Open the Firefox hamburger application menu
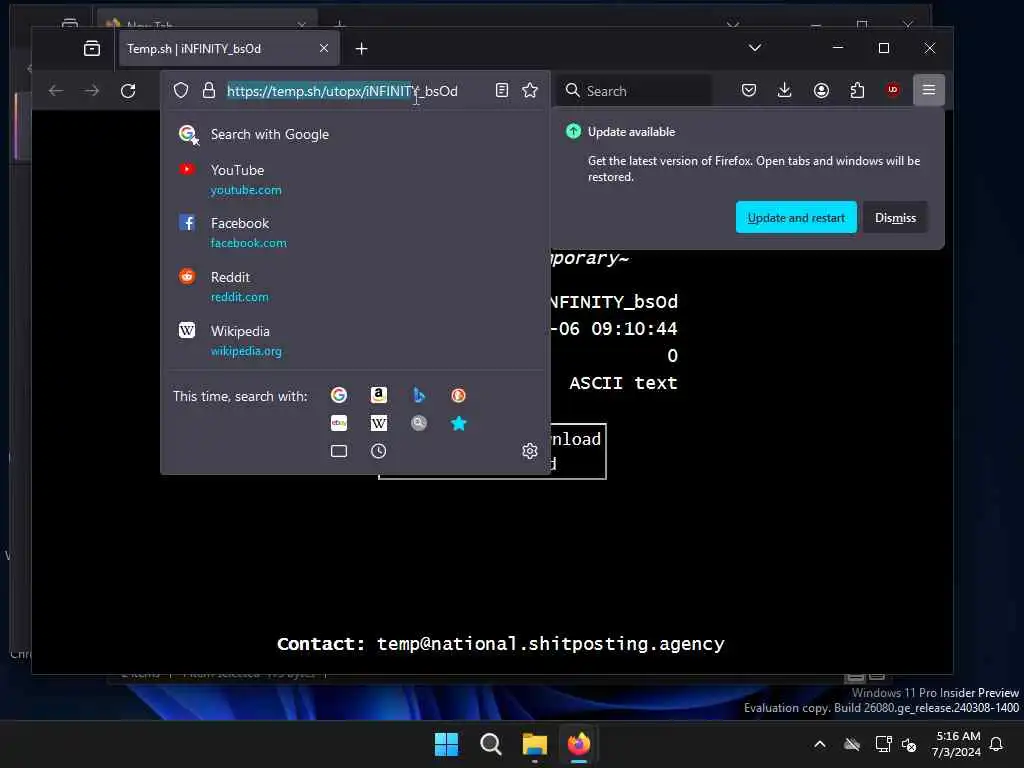Screen dimensions: 1024x768 (x=929, y=90)
